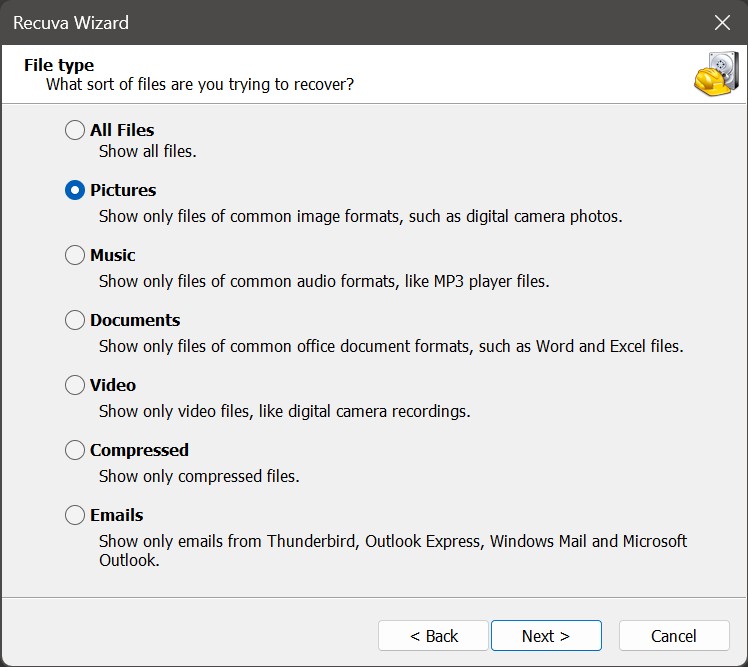Pick the Music file type option

pos(75,255)
